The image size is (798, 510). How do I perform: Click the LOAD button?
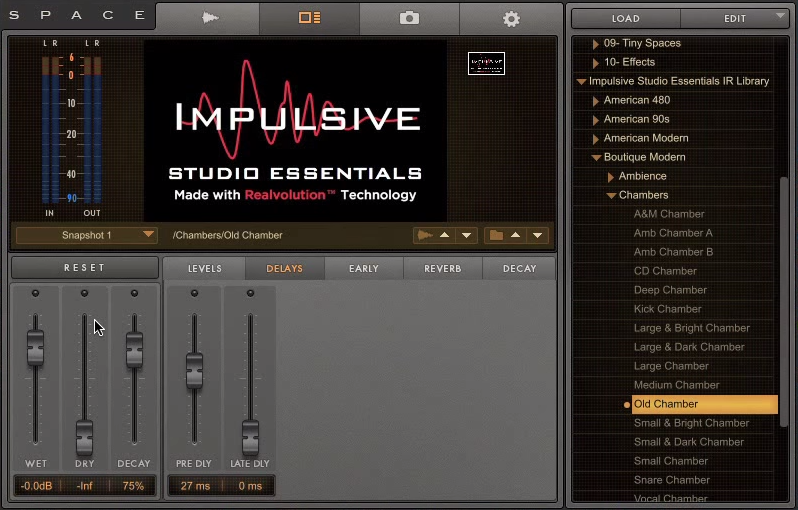[x=625, y=18]
